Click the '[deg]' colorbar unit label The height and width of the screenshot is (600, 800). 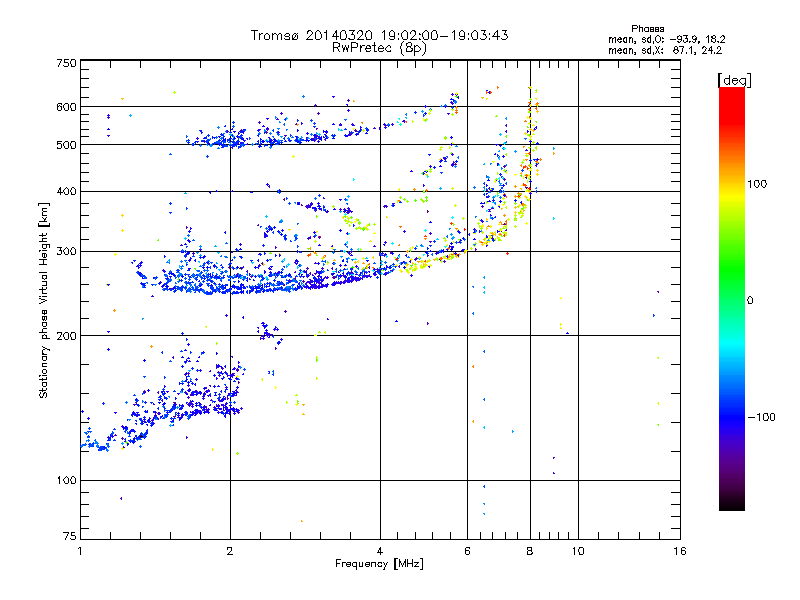[734, 80]
